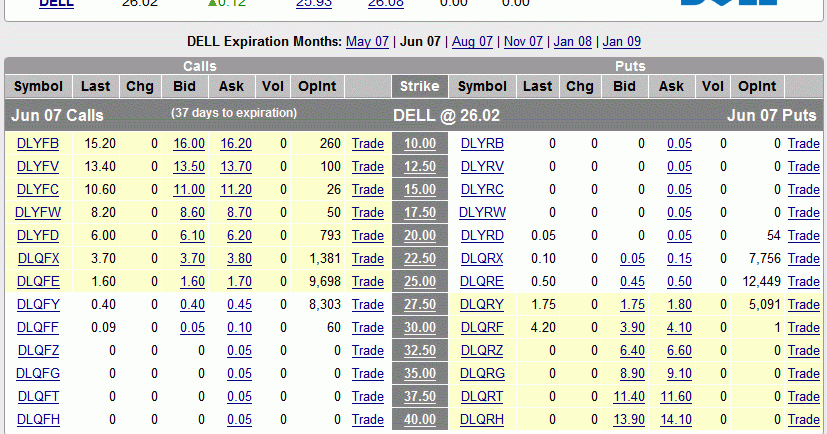
Task: Select open interest value 12,449
Action: click(x=761, y=282)
